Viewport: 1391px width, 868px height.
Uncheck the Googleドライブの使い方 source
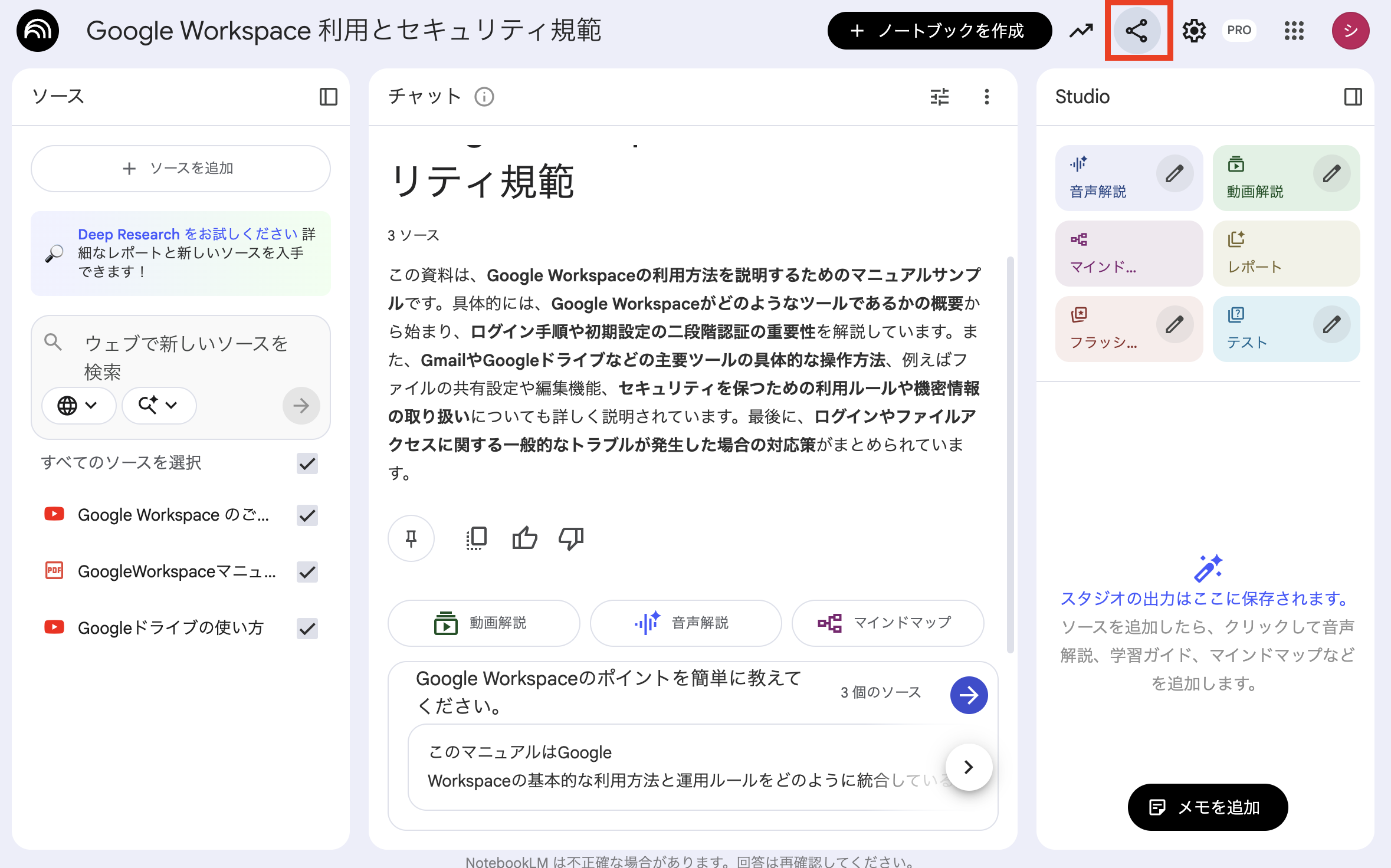(x=306, y=627)
